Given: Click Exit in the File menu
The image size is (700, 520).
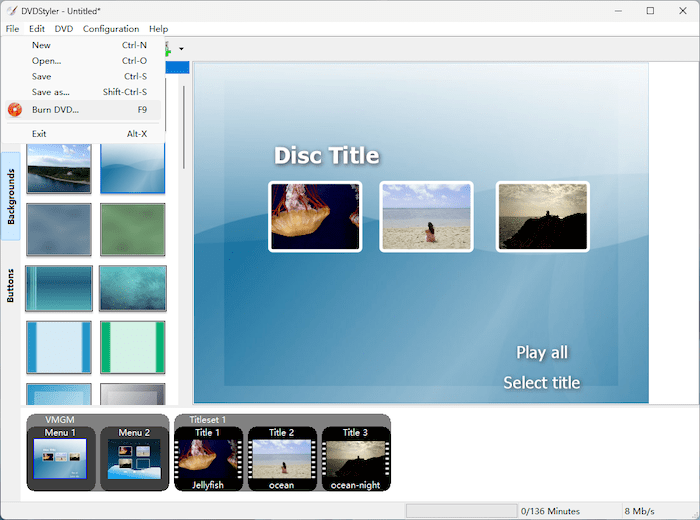Looking at the screenshot, I should coord(39,134).
